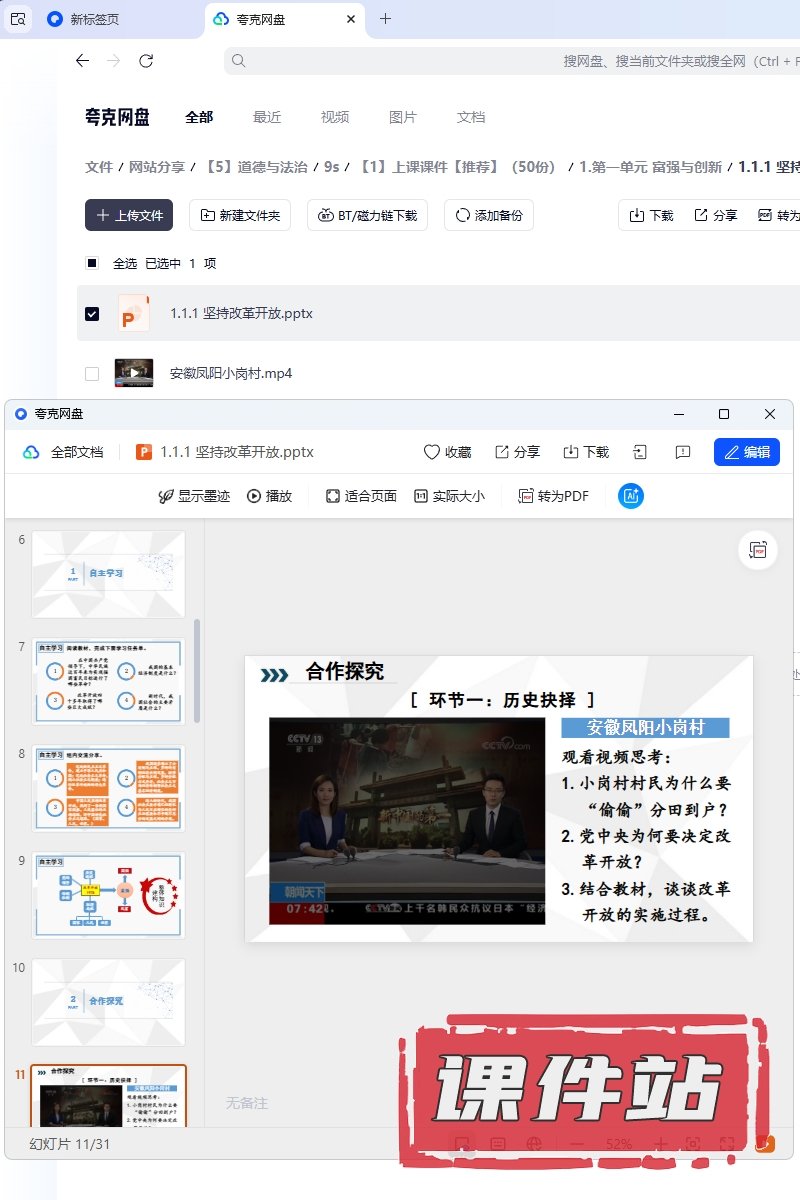Screen dimensions: 800x1200
Task: Click the 上传文件 button
Action: tap(129, 215)
